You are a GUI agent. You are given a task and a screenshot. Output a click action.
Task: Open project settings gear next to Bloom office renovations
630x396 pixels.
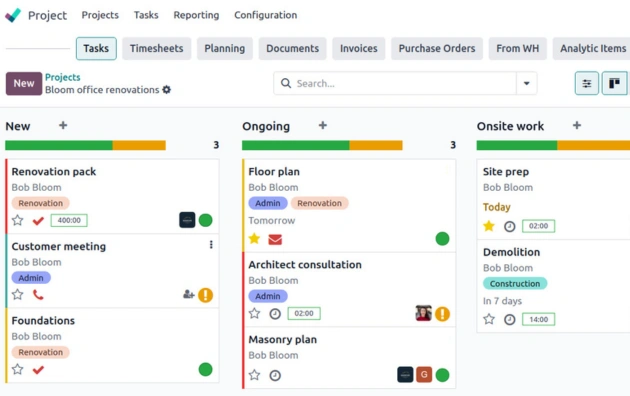[x=167, y=90]
